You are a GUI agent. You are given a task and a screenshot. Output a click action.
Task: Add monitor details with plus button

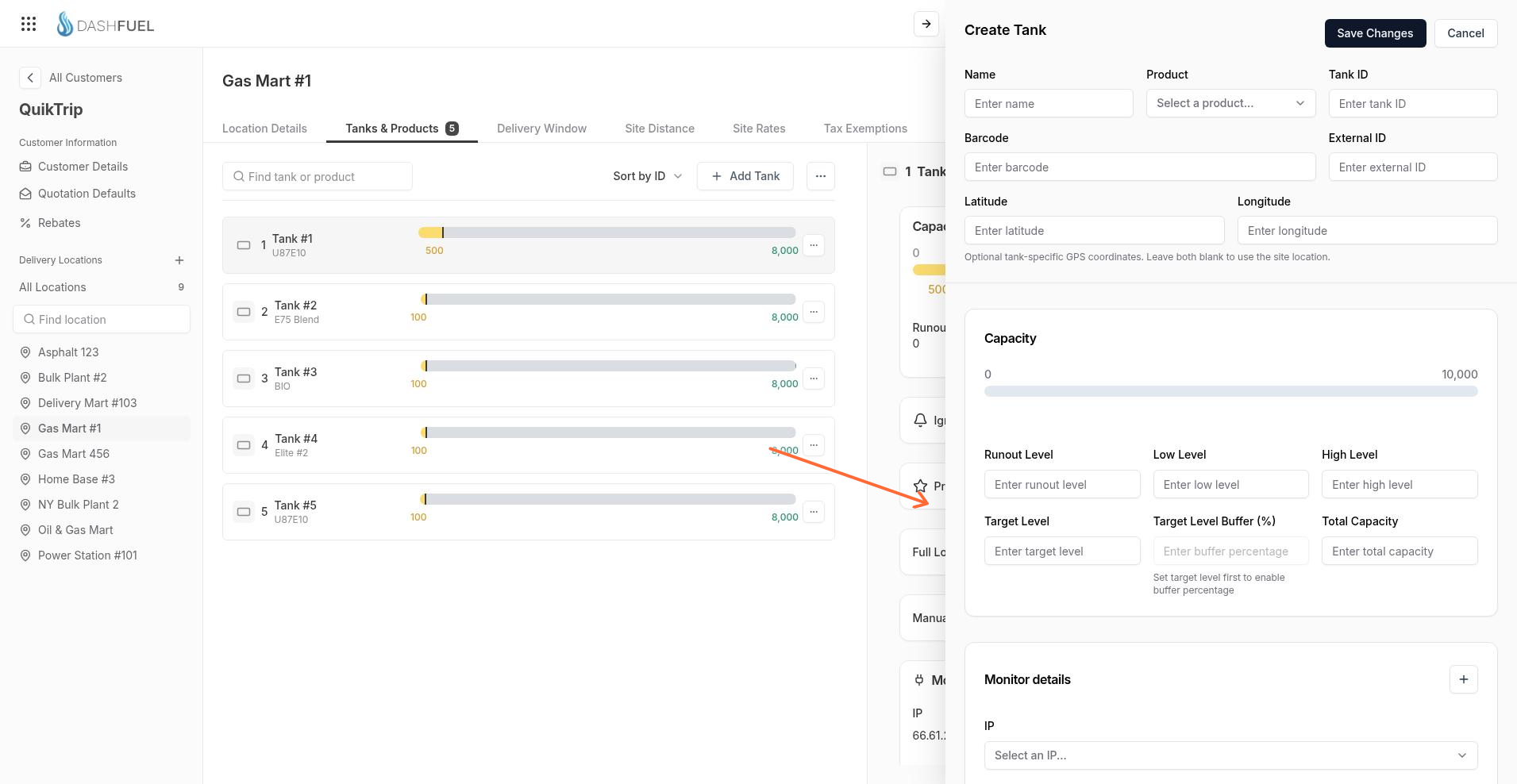(x=1463, y=679)
